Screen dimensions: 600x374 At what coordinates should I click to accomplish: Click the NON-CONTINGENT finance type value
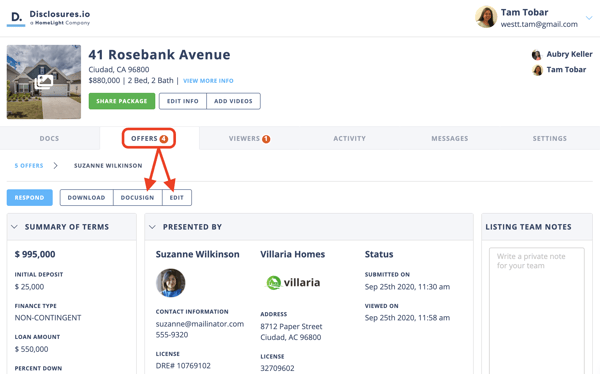[48, 318]
